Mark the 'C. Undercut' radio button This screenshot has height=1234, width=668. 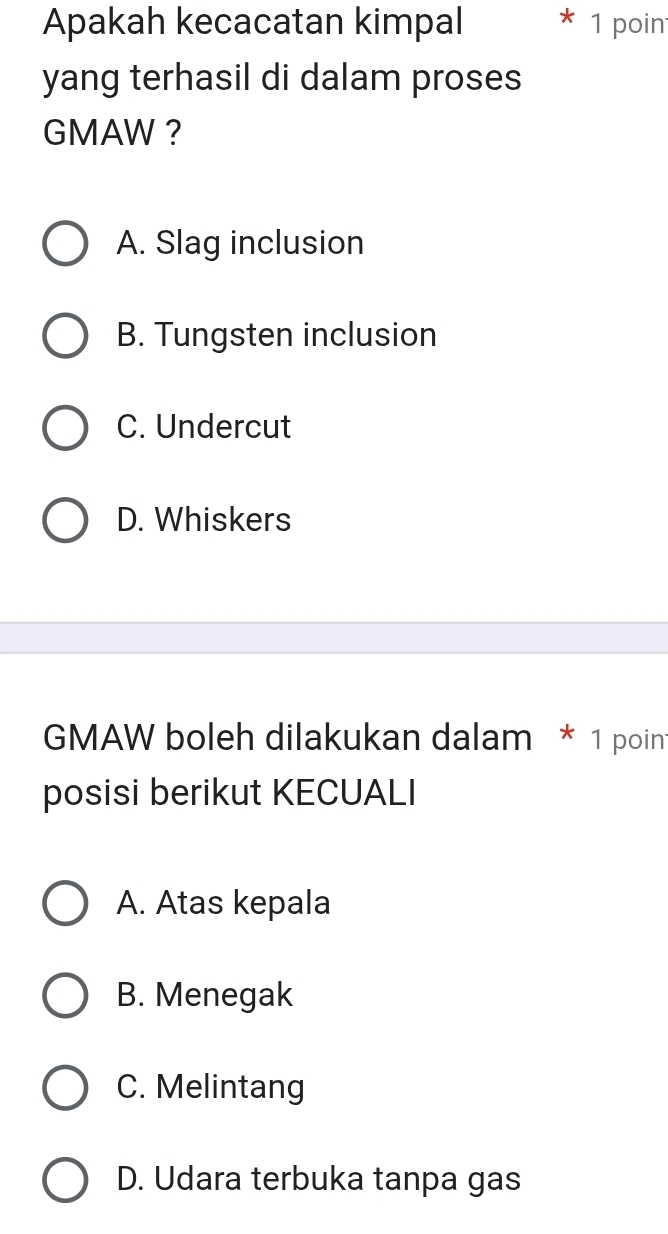click(65, 428)
